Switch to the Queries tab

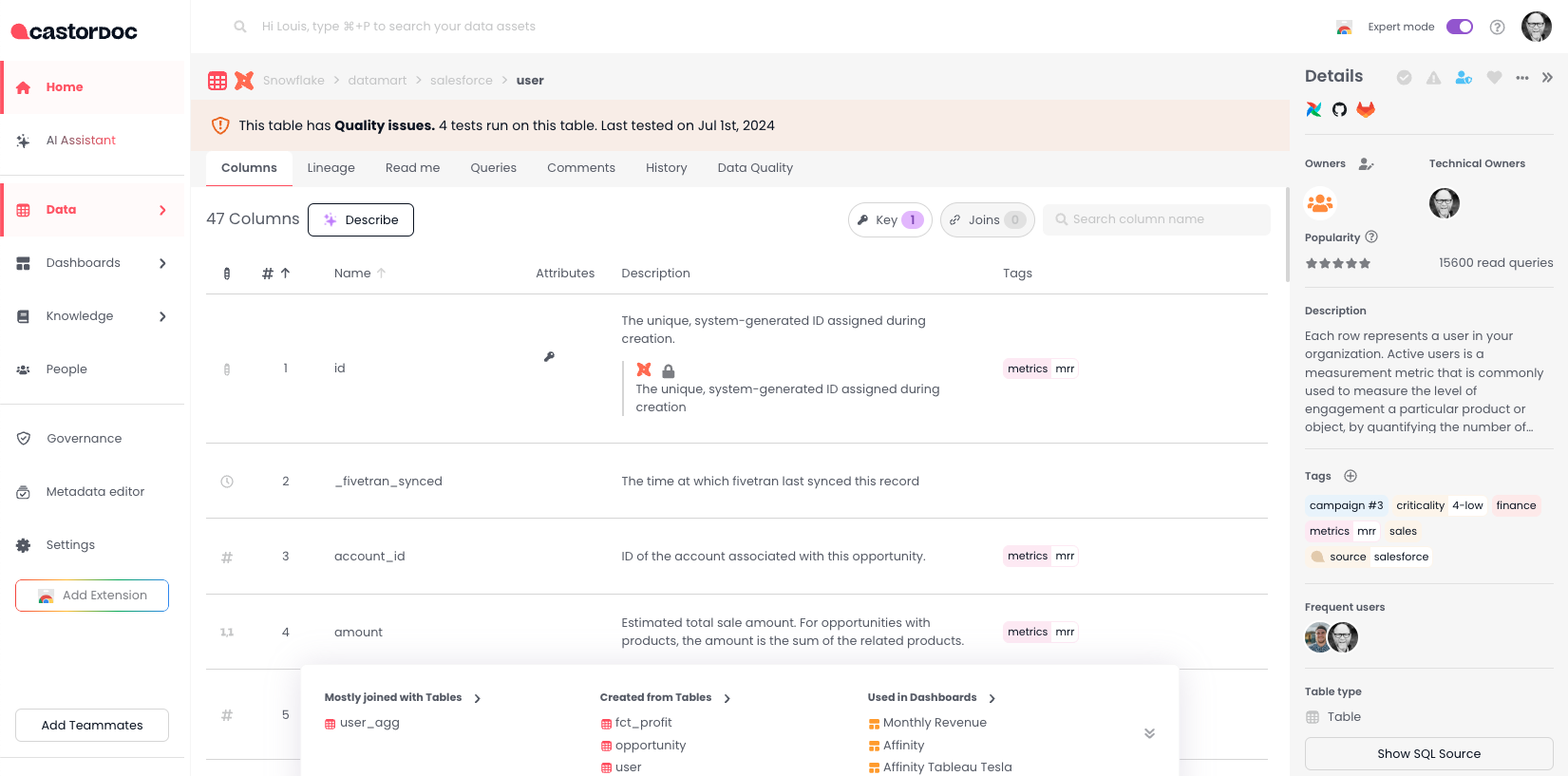click(494, 168)
